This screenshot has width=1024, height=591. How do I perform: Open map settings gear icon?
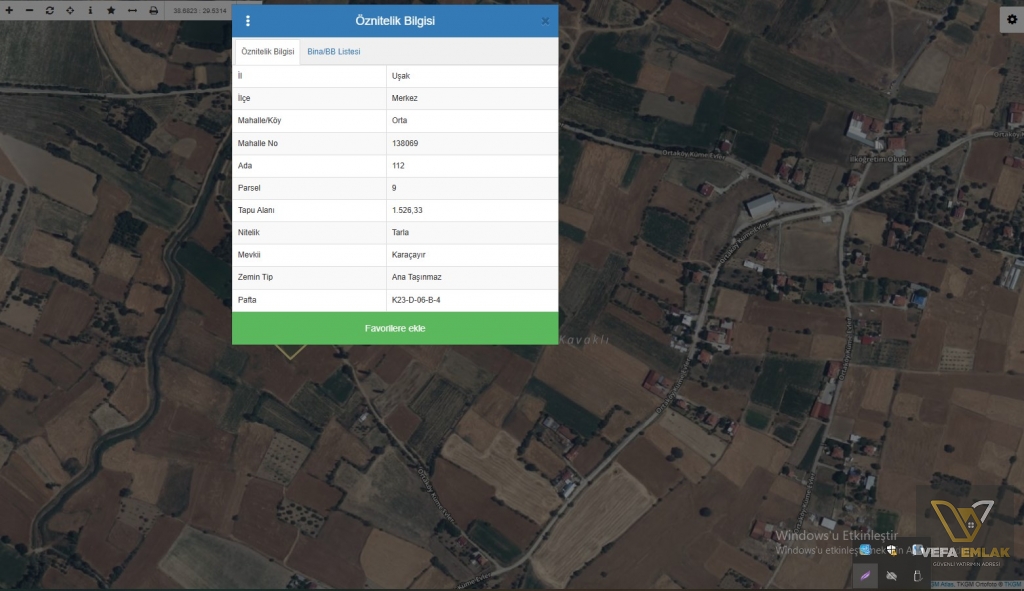point(1011,20)
